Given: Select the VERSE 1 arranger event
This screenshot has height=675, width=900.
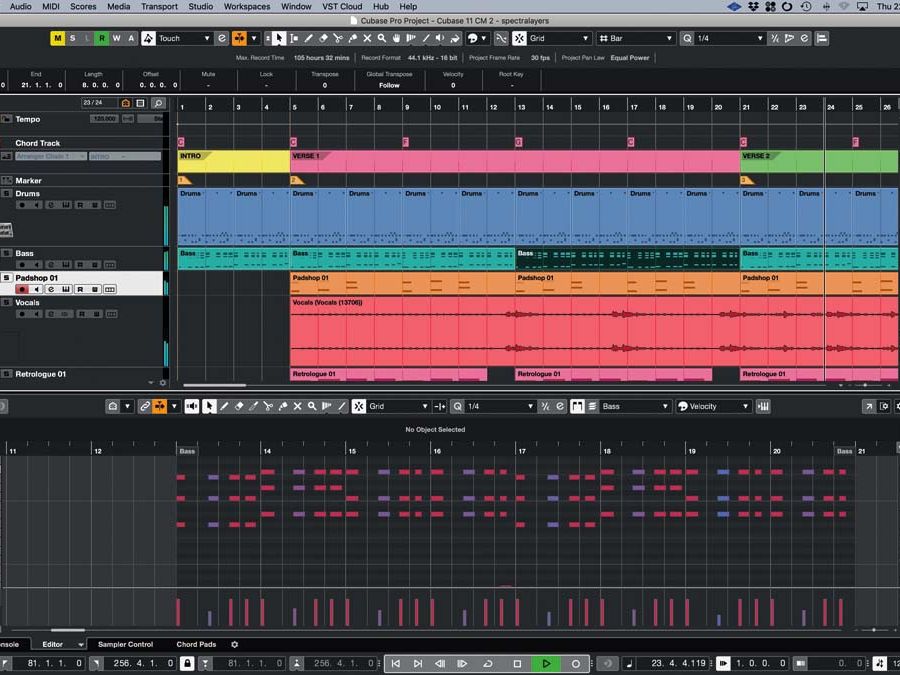Looking at the screenshot, I should pyautogui.click(x=515, y=161).
